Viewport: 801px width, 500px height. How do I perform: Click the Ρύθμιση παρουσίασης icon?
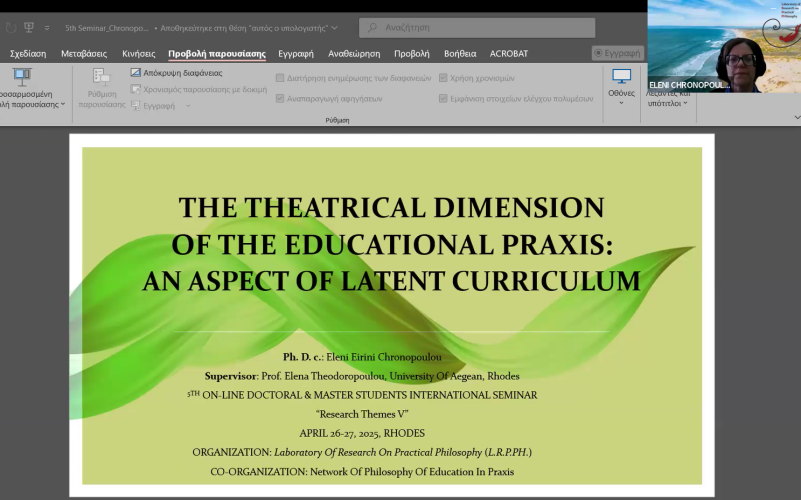click(x=102, y=77)
